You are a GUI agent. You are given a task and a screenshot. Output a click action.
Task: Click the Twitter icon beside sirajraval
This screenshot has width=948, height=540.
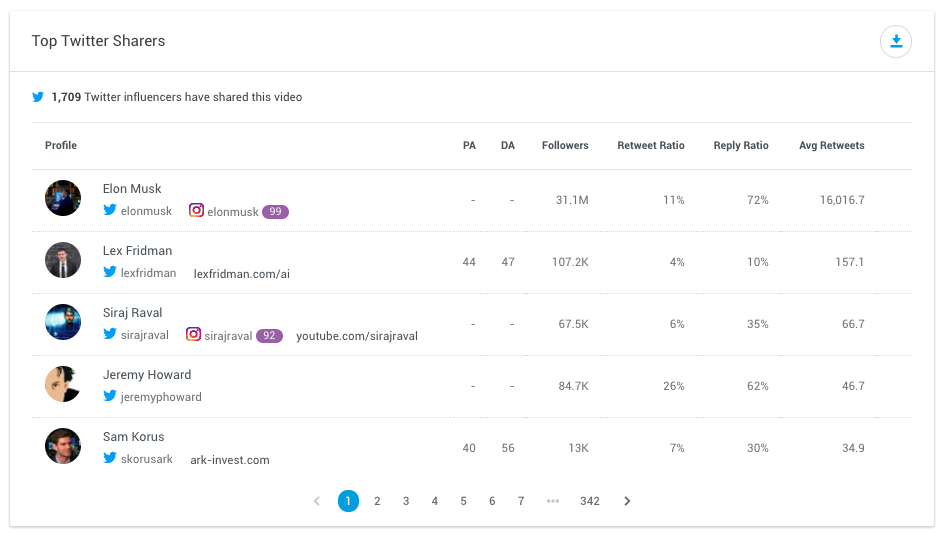(110, 335)
